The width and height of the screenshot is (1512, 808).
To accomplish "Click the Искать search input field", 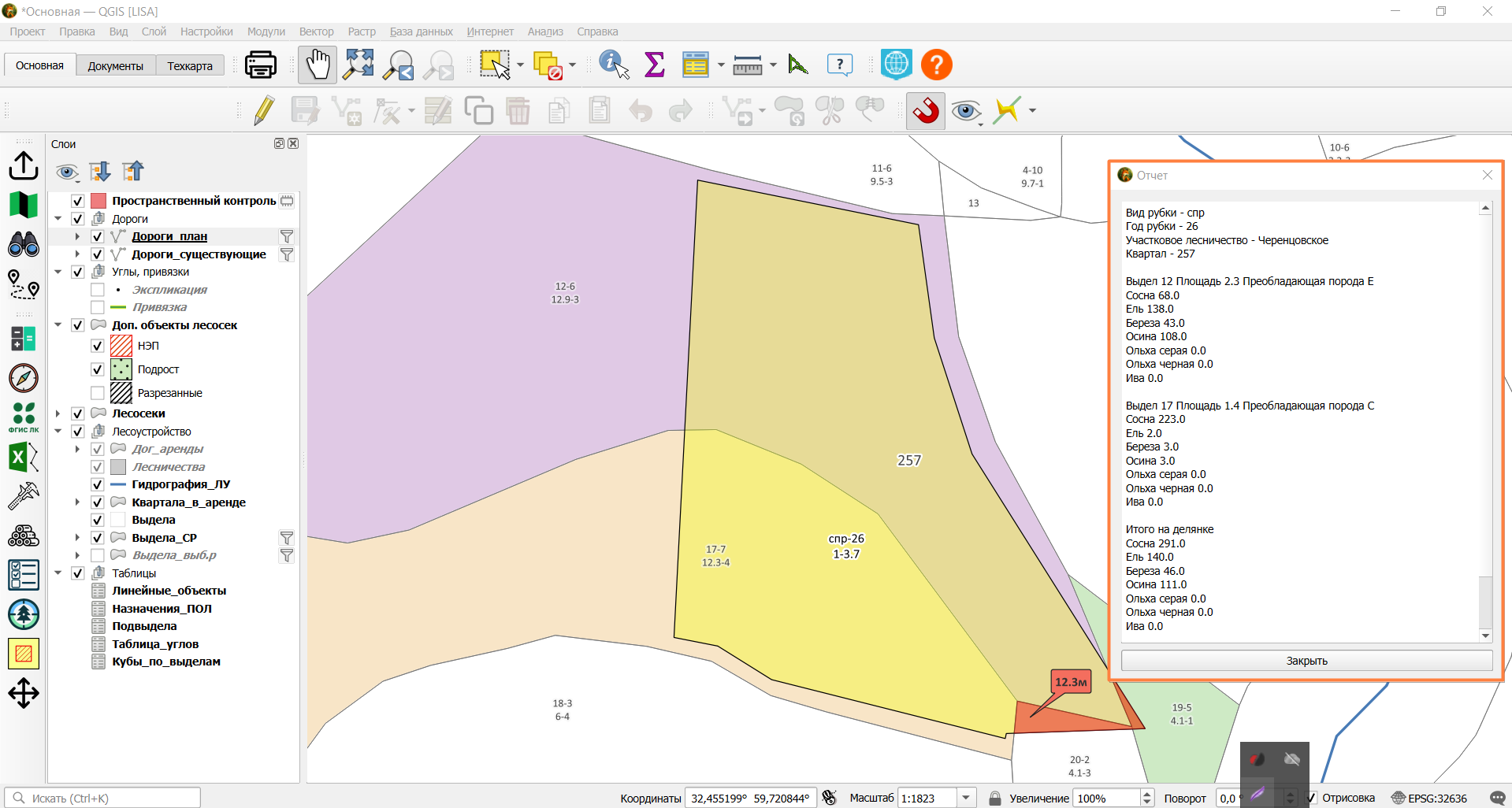I will [x=103, y=798].
